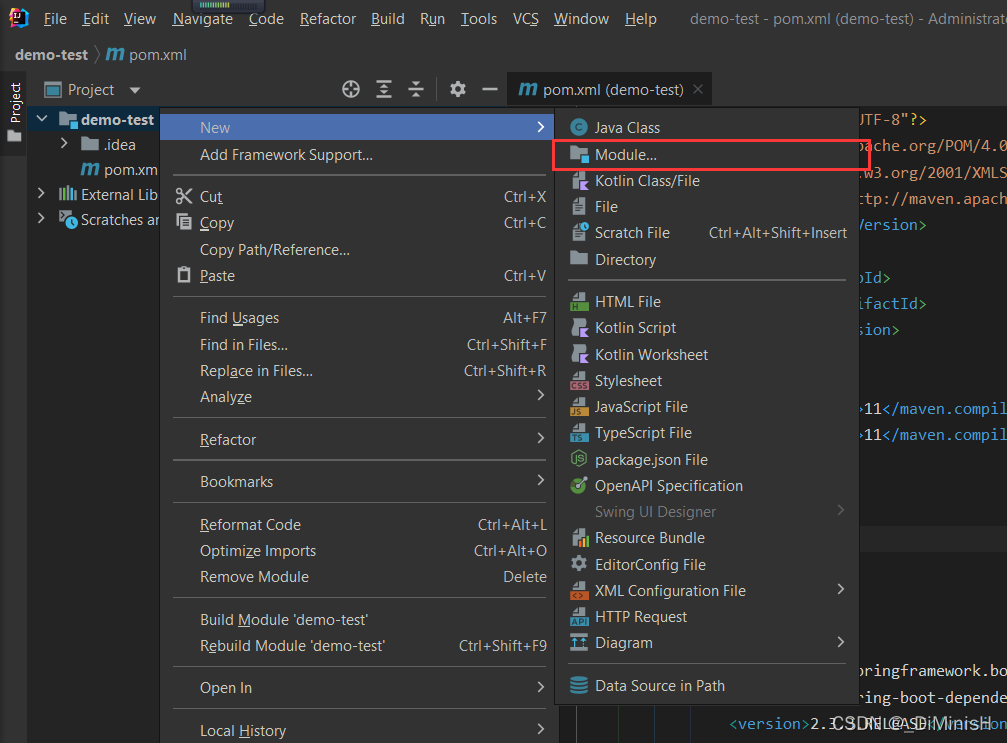Click the HTML File icon

pos(579,302)
